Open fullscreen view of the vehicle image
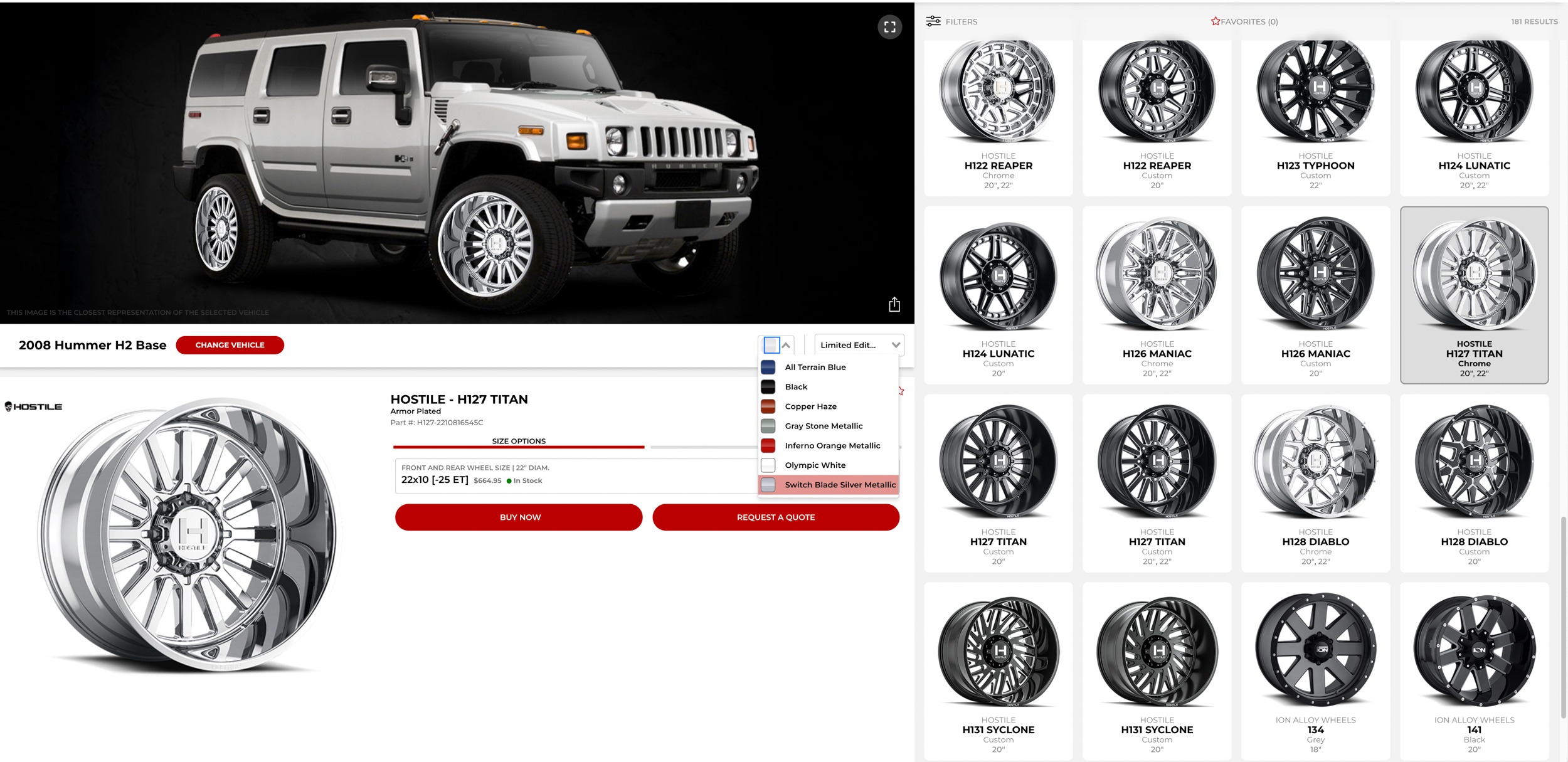Screen dimensions: 1568x762 pos(889,27)
